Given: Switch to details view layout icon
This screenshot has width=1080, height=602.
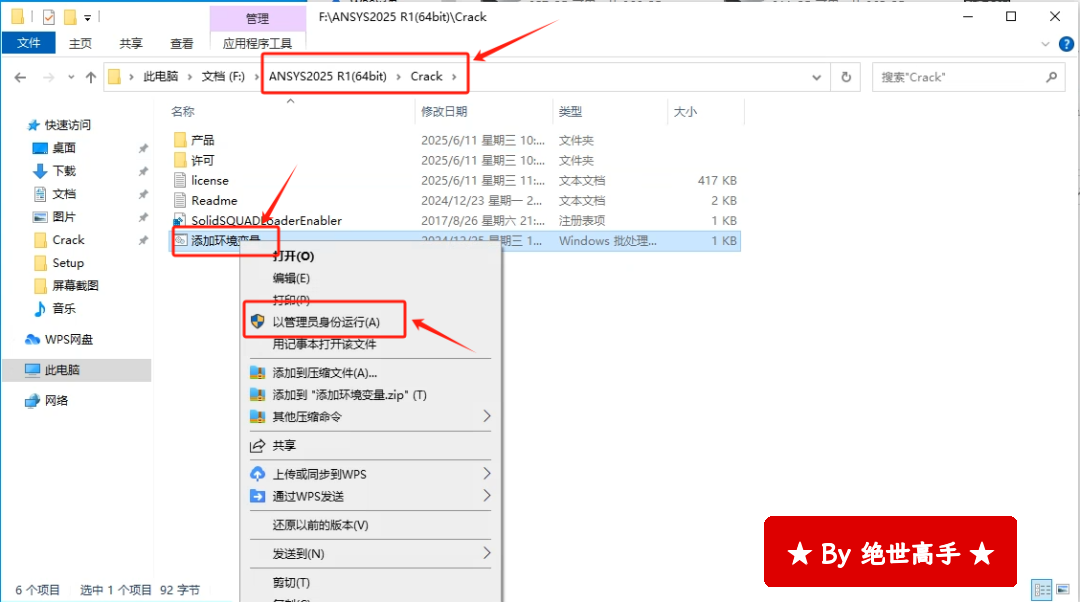Looking at the screenshot, I should (x=1042, y=590).
